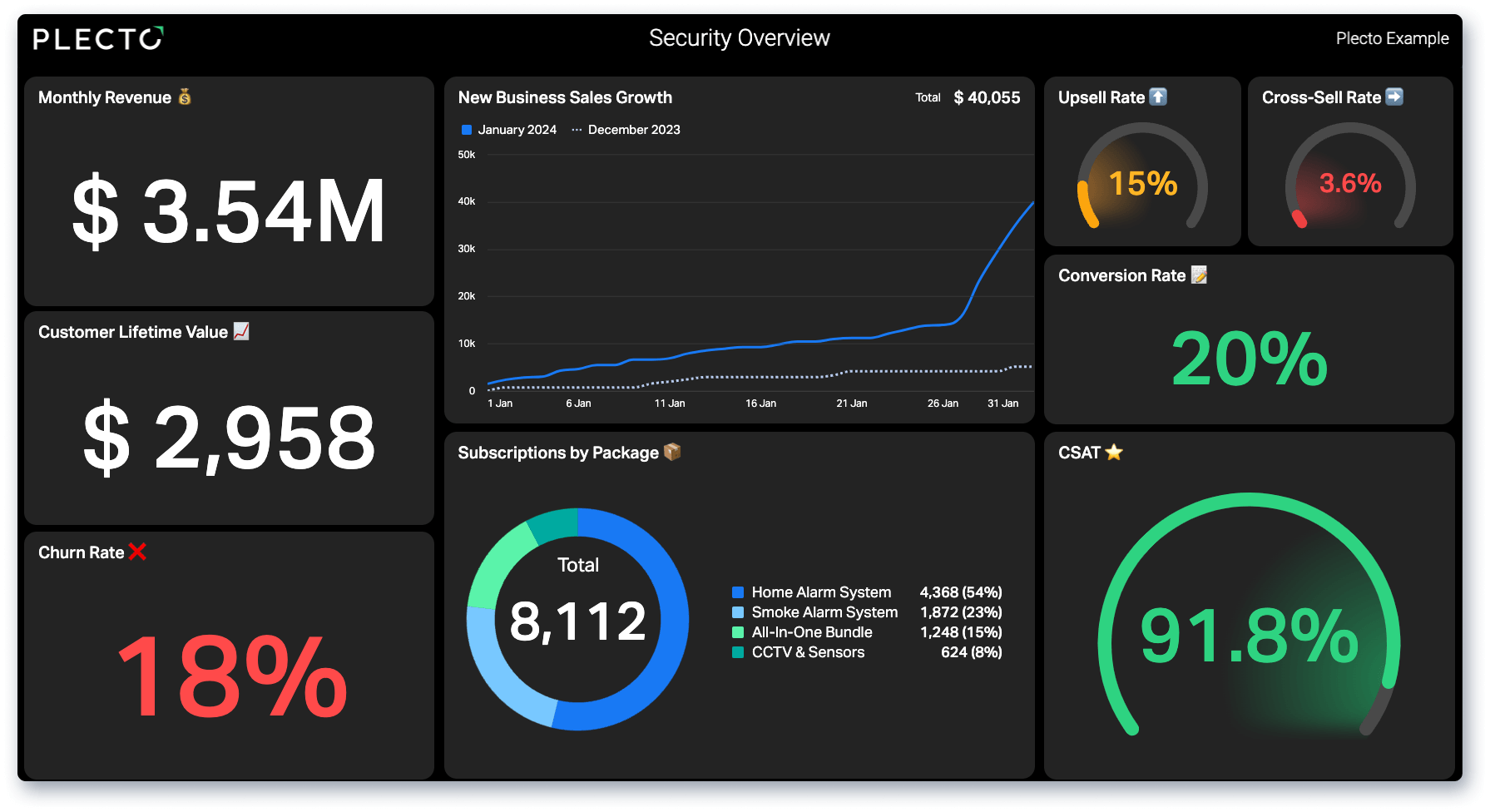The width and height of the screenshot is (1490, 812).
Task: Click the Plecto logo
Action: coord(98,38)
